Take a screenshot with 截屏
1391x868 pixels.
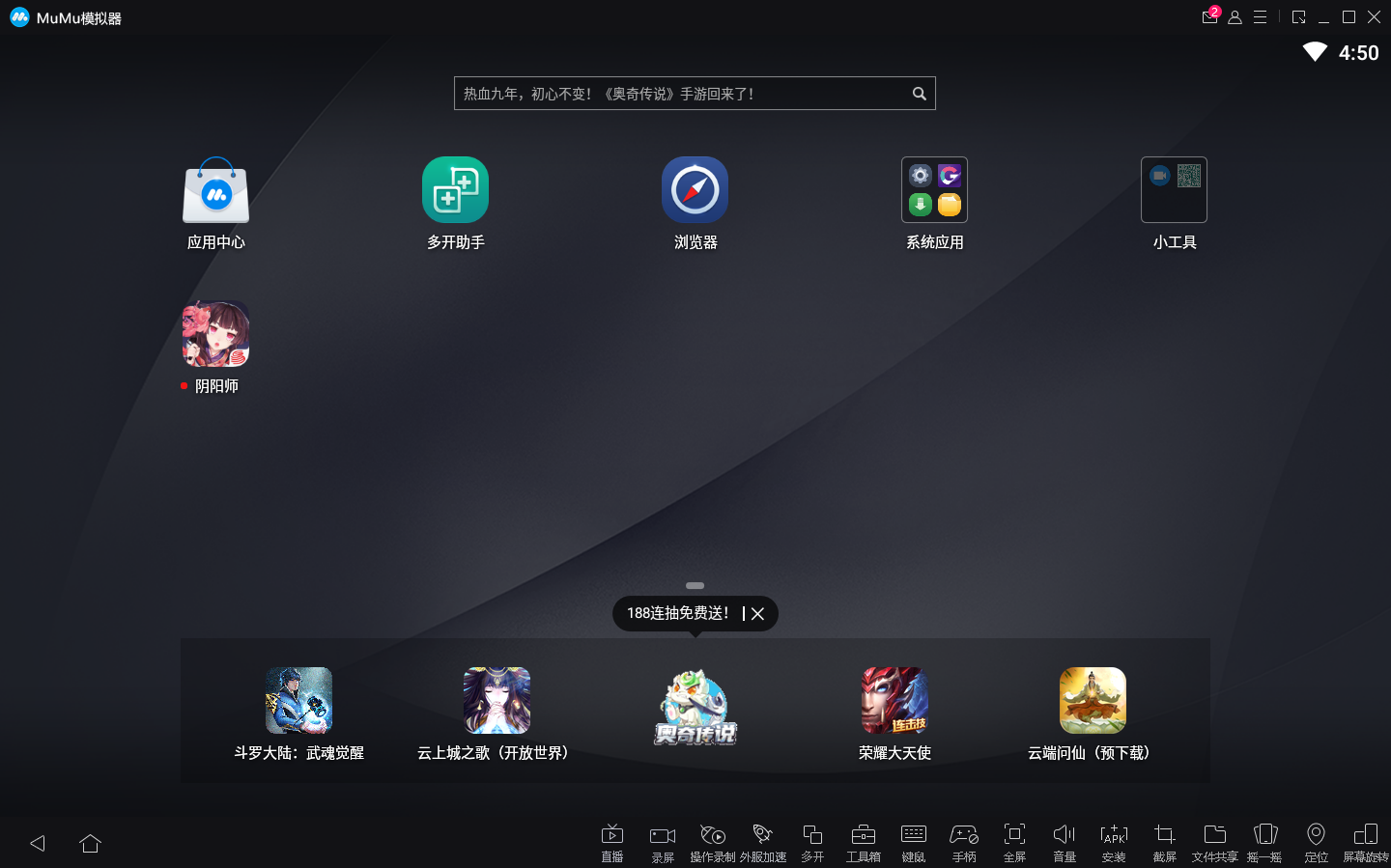1165,843
